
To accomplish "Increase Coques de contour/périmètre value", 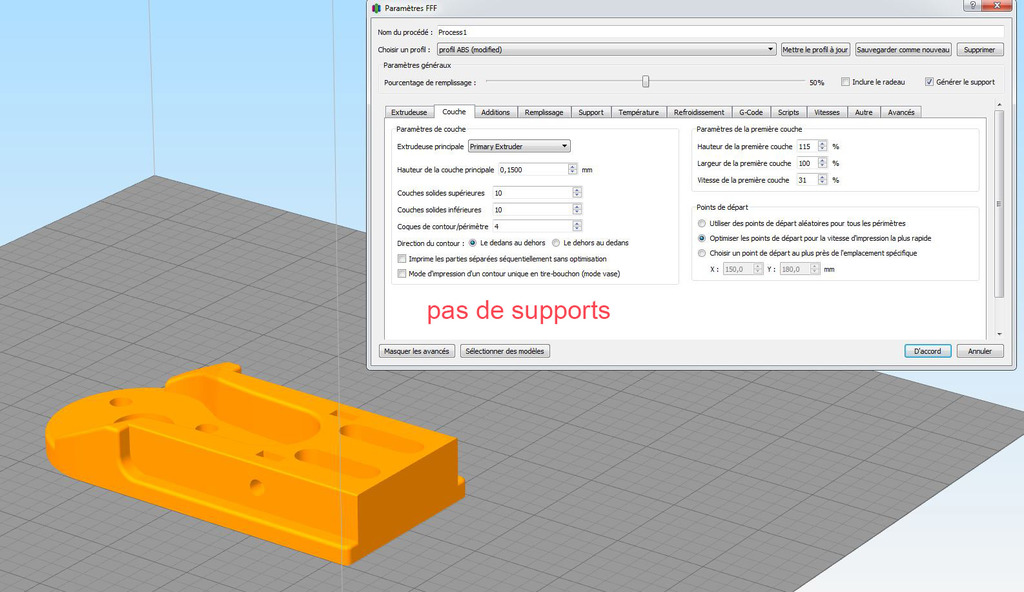I will click(x=576, y=222).
